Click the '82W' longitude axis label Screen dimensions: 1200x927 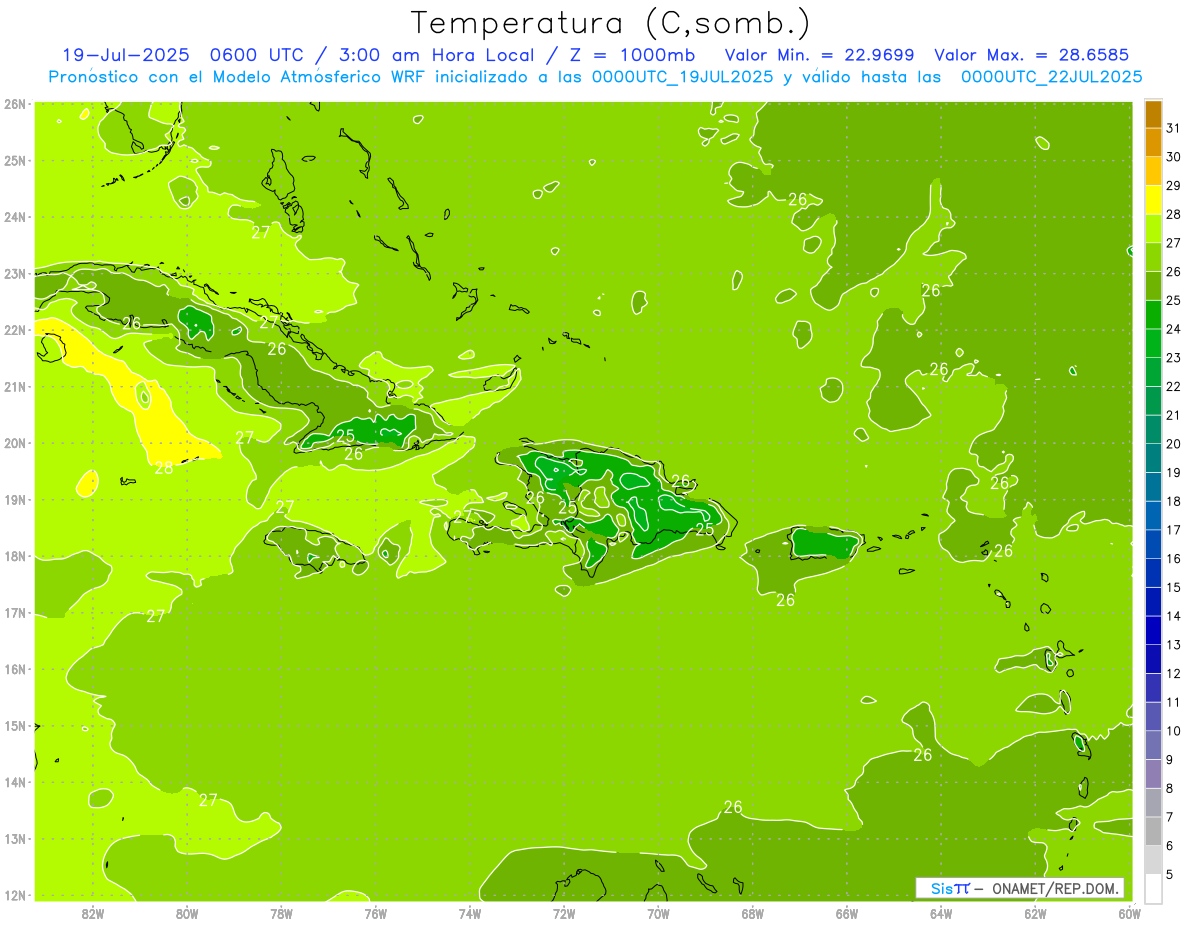93,913
